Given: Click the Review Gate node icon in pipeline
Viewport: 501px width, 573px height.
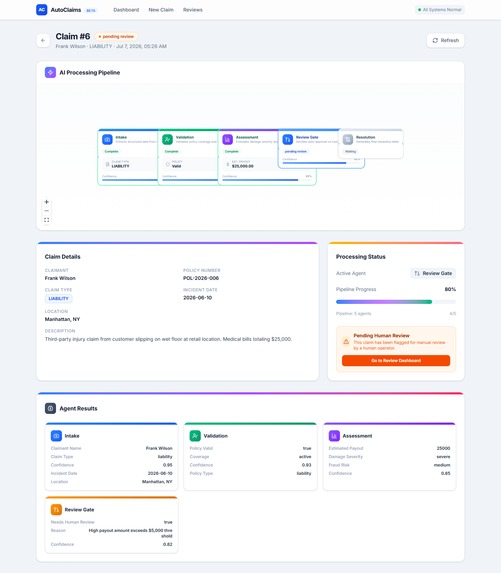Looking at the screenshot, I should click(288, 139).
